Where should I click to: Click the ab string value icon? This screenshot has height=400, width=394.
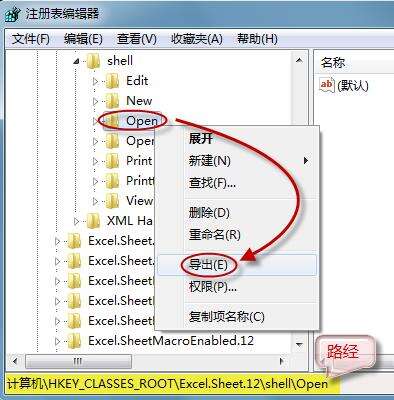pyautogui.click(x=326, y=85)
